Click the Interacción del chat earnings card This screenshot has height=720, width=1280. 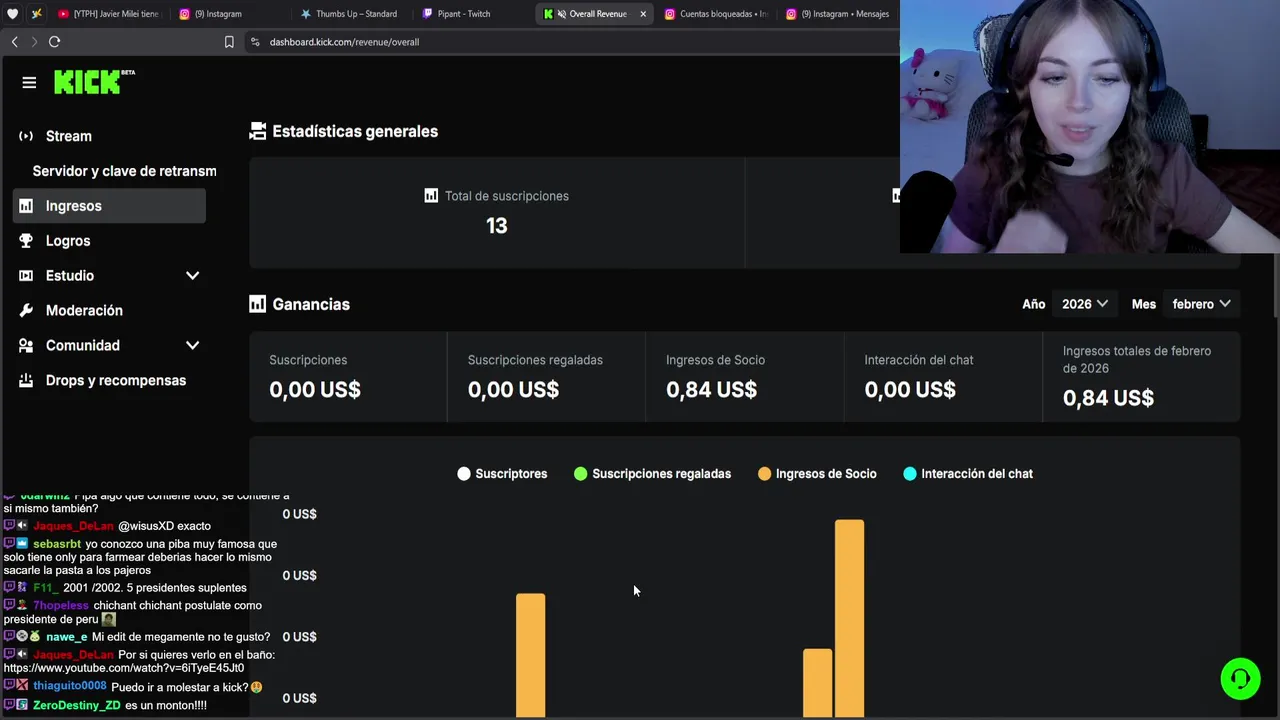pyautogui.click(x=943, y=377)
